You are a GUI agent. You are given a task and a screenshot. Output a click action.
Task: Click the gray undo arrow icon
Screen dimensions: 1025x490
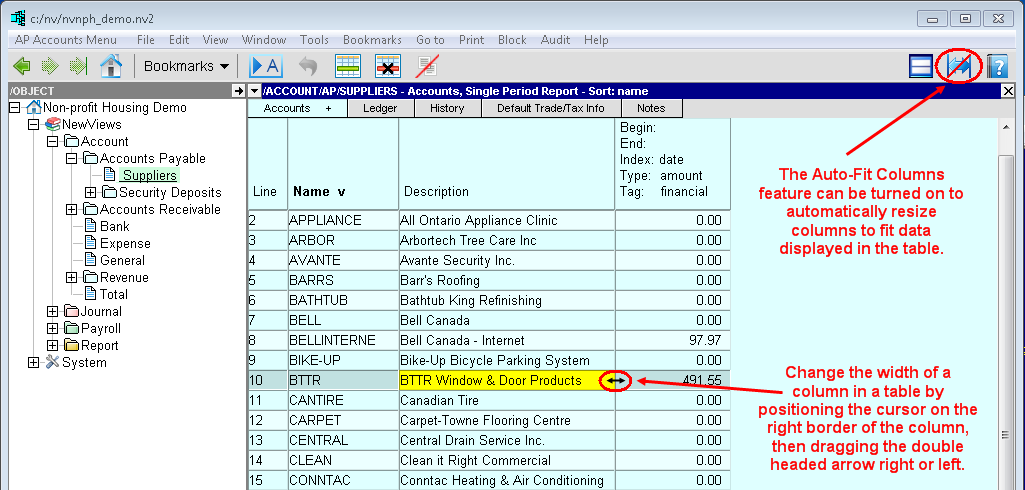308,67
